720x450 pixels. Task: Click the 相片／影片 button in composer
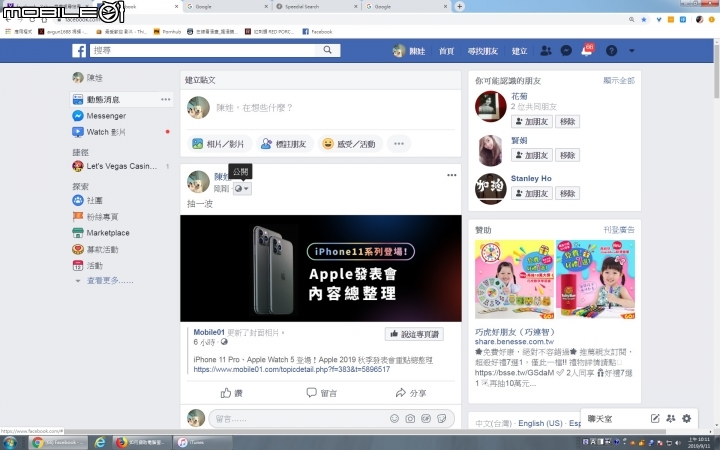pos(219,144)
